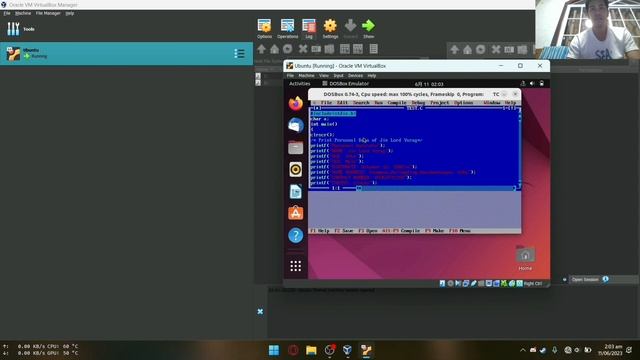Click Activities in the Ubuntu top bar

[x=300, y=84]
